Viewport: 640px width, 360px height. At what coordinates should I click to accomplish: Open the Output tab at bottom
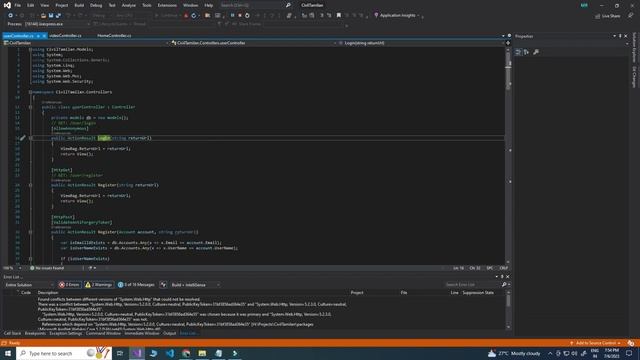tap(169, 333)
